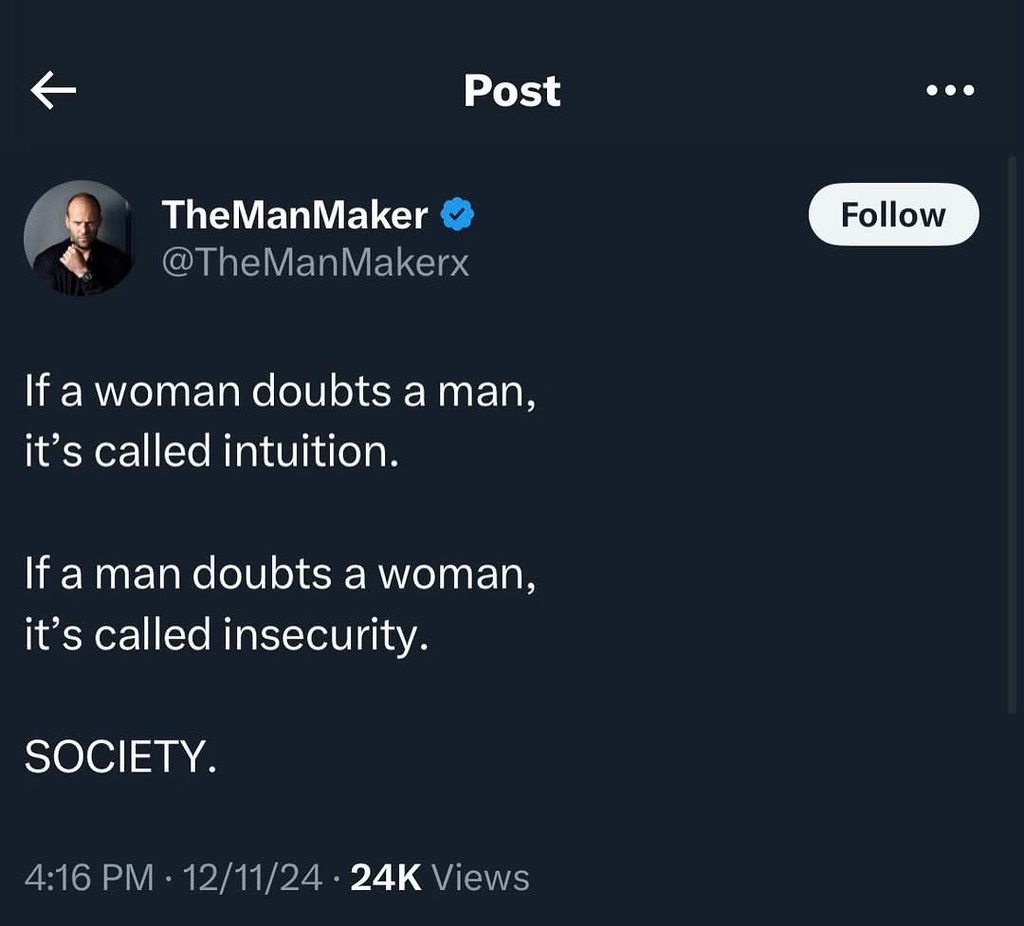
Task: Open TheManMaker's profile picture
Action: tap(79, 238)
